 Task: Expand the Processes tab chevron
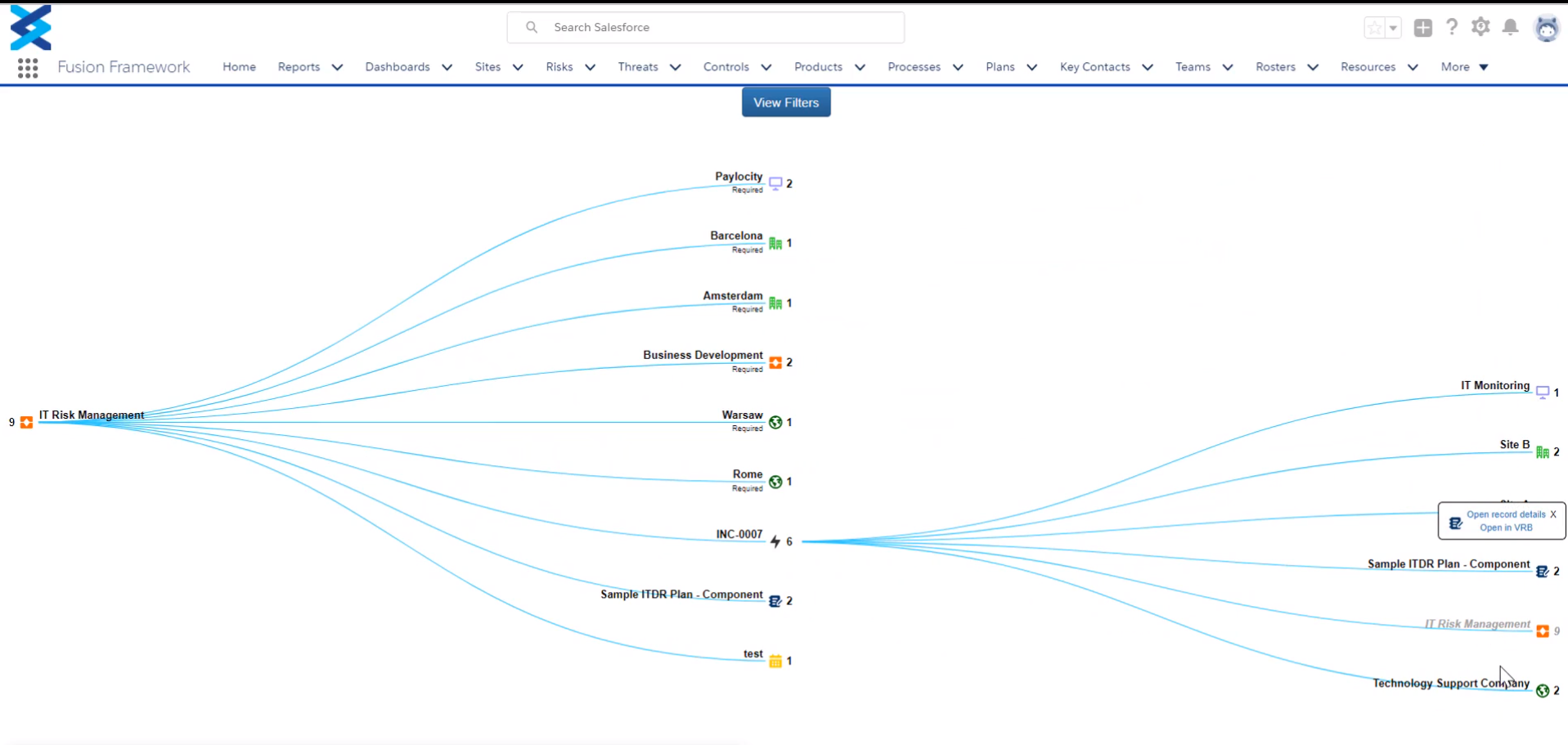958,67
